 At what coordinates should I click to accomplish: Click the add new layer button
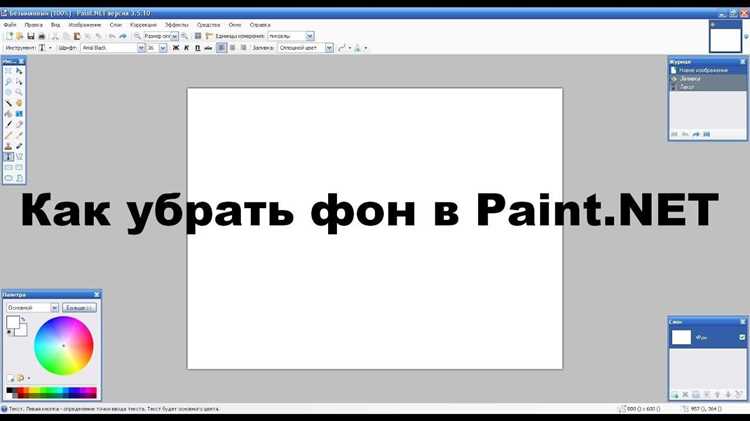[674, 395]
